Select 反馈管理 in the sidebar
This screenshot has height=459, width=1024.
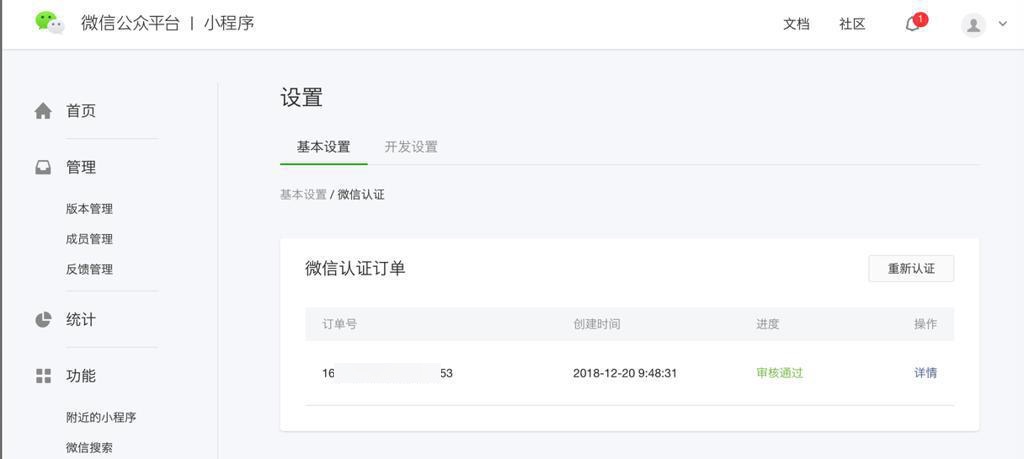coord(89,269)
